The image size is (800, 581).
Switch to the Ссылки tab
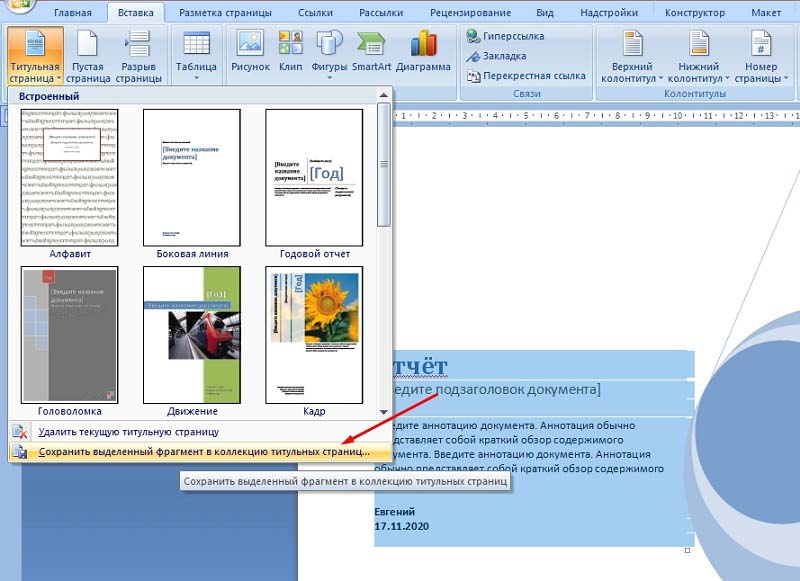click(315, 13)
